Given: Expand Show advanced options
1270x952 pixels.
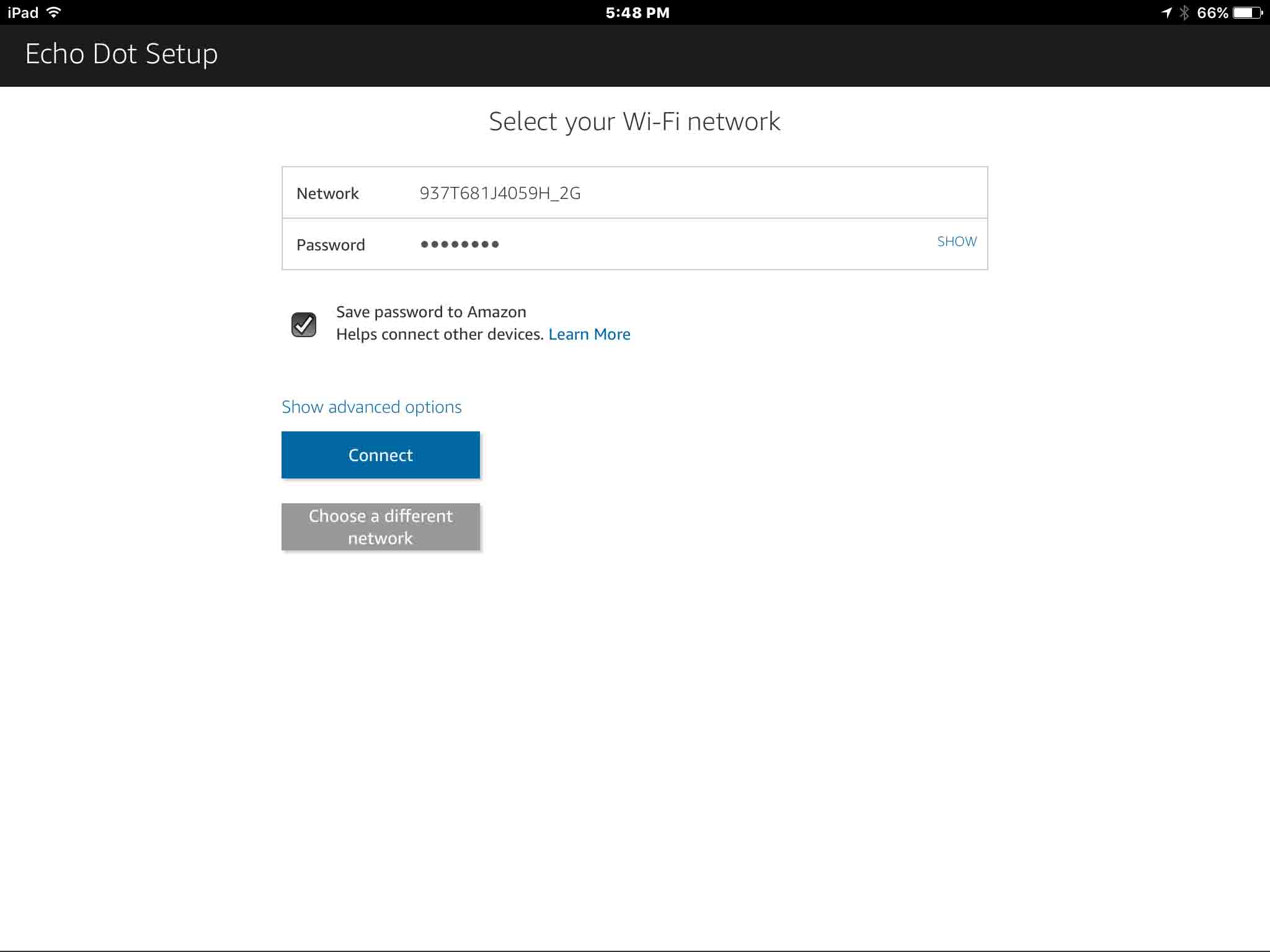Looking at the screenshot, I should click(x=371, y=407).
